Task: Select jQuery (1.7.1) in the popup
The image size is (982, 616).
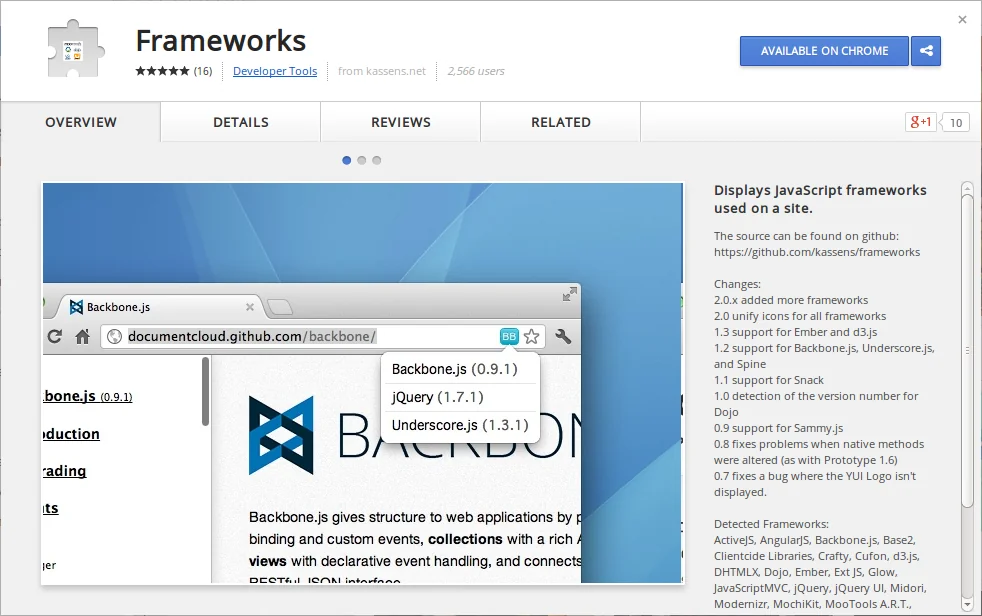Action: 460,397
